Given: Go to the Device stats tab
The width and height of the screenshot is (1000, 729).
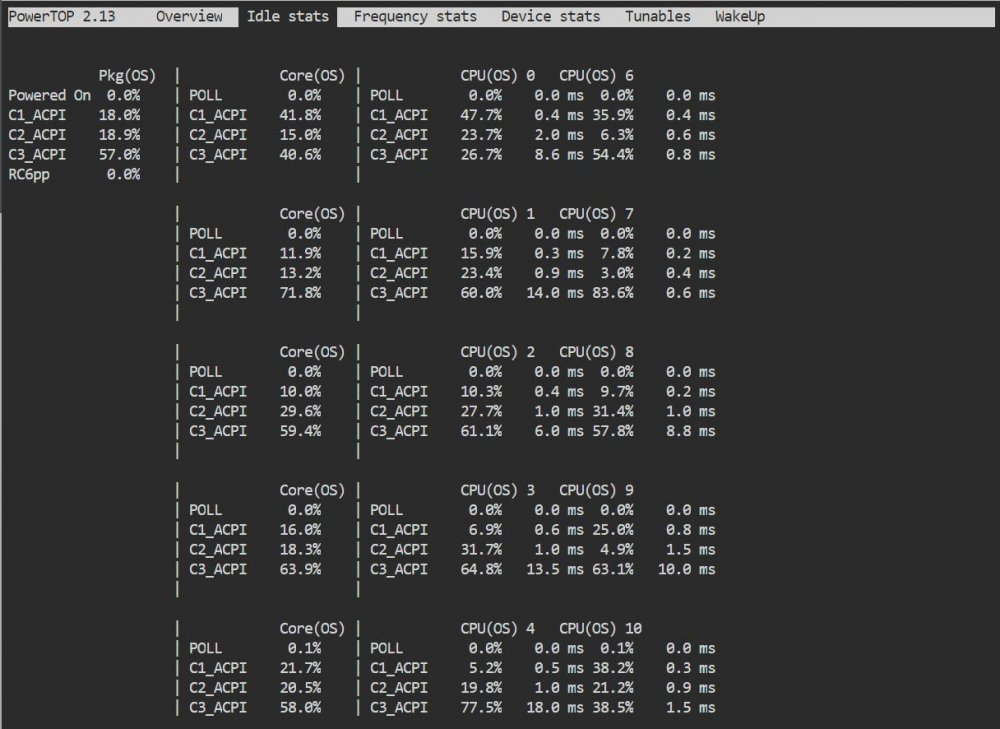Looking at the screenshot, I should 550,17.
